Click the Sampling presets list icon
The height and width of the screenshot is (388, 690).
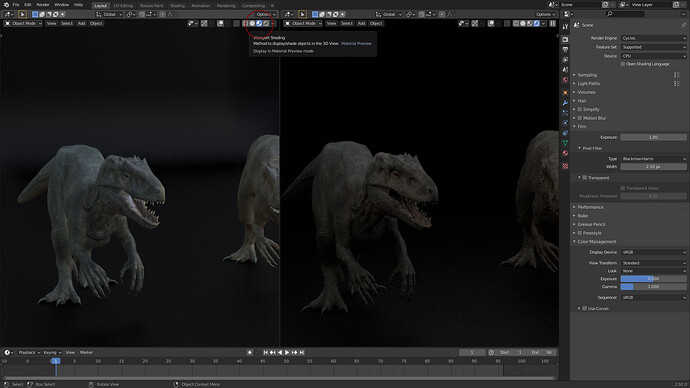[676, 75]
